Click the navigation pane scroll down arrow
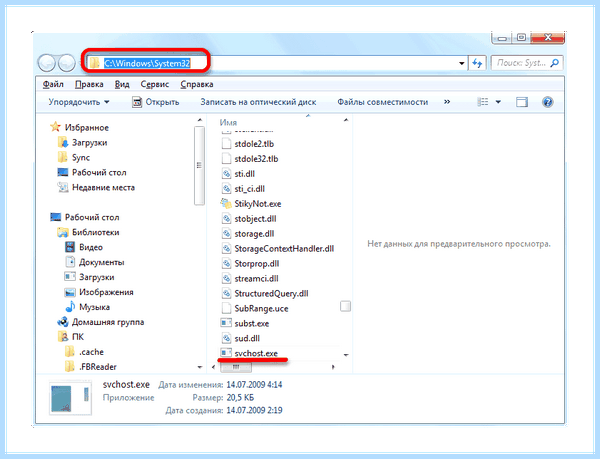Screen dimensions: 600x459 (199, 367)
